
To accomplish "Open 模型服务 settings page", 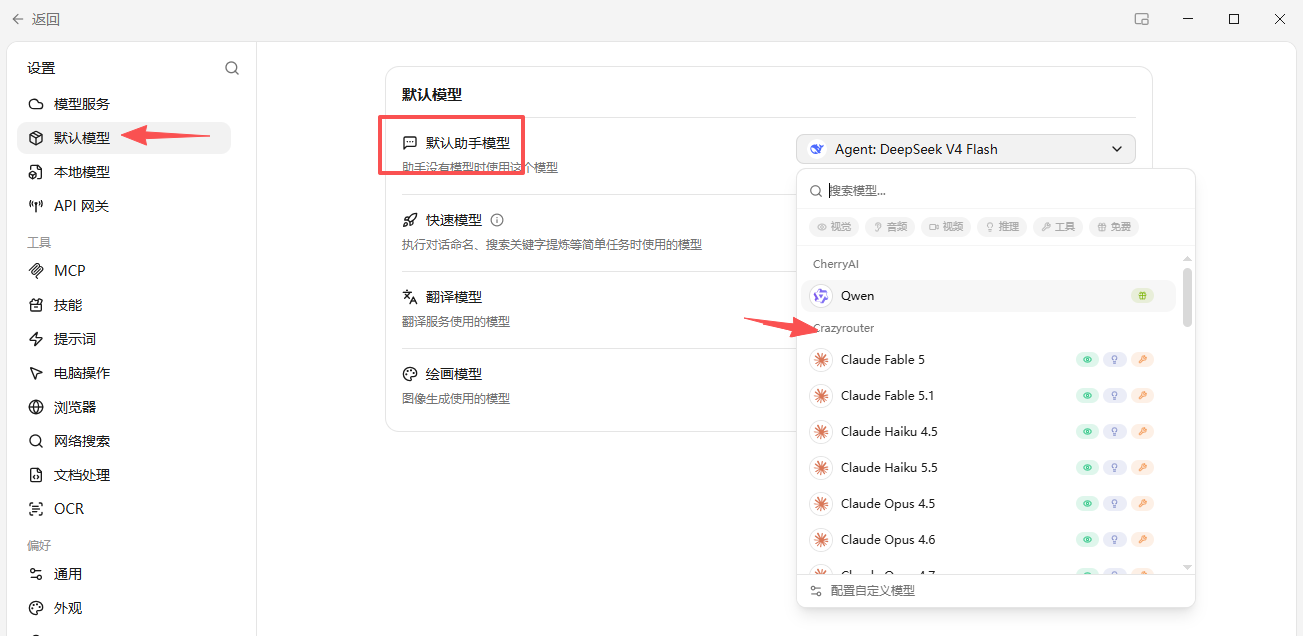I will pos(124,104).
